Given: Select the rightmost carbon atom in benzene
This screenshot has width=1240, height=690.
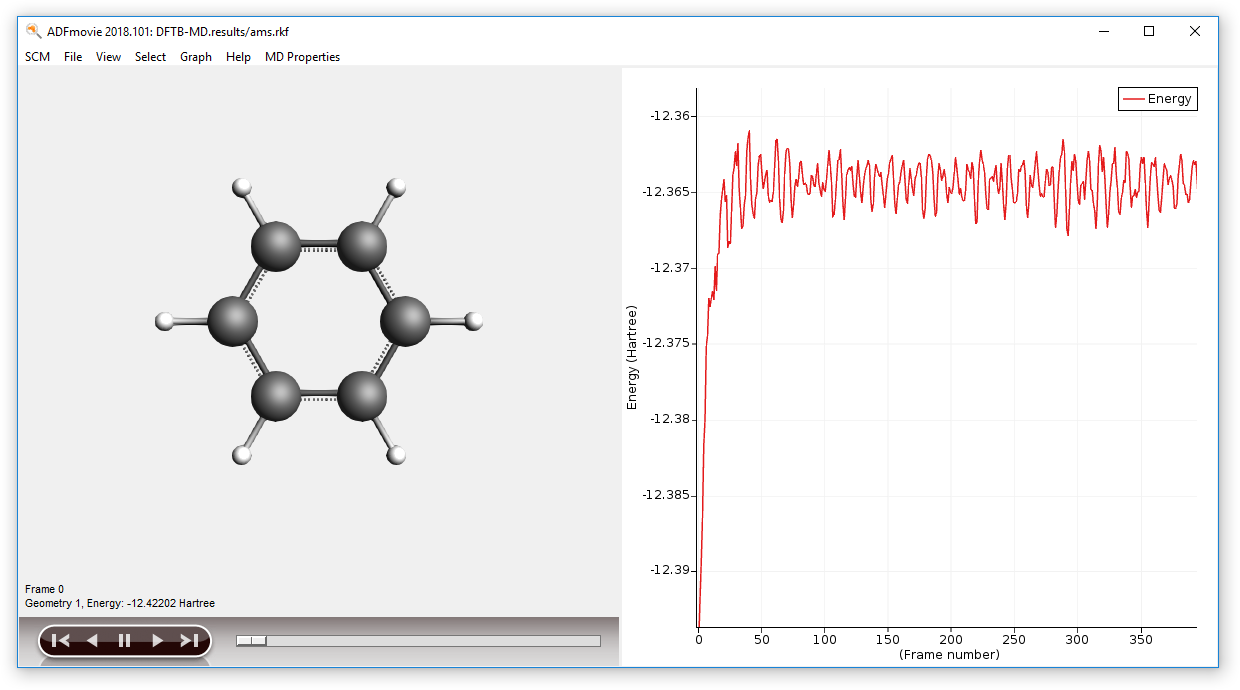Looking at the screenshot, I should (406, 321).
